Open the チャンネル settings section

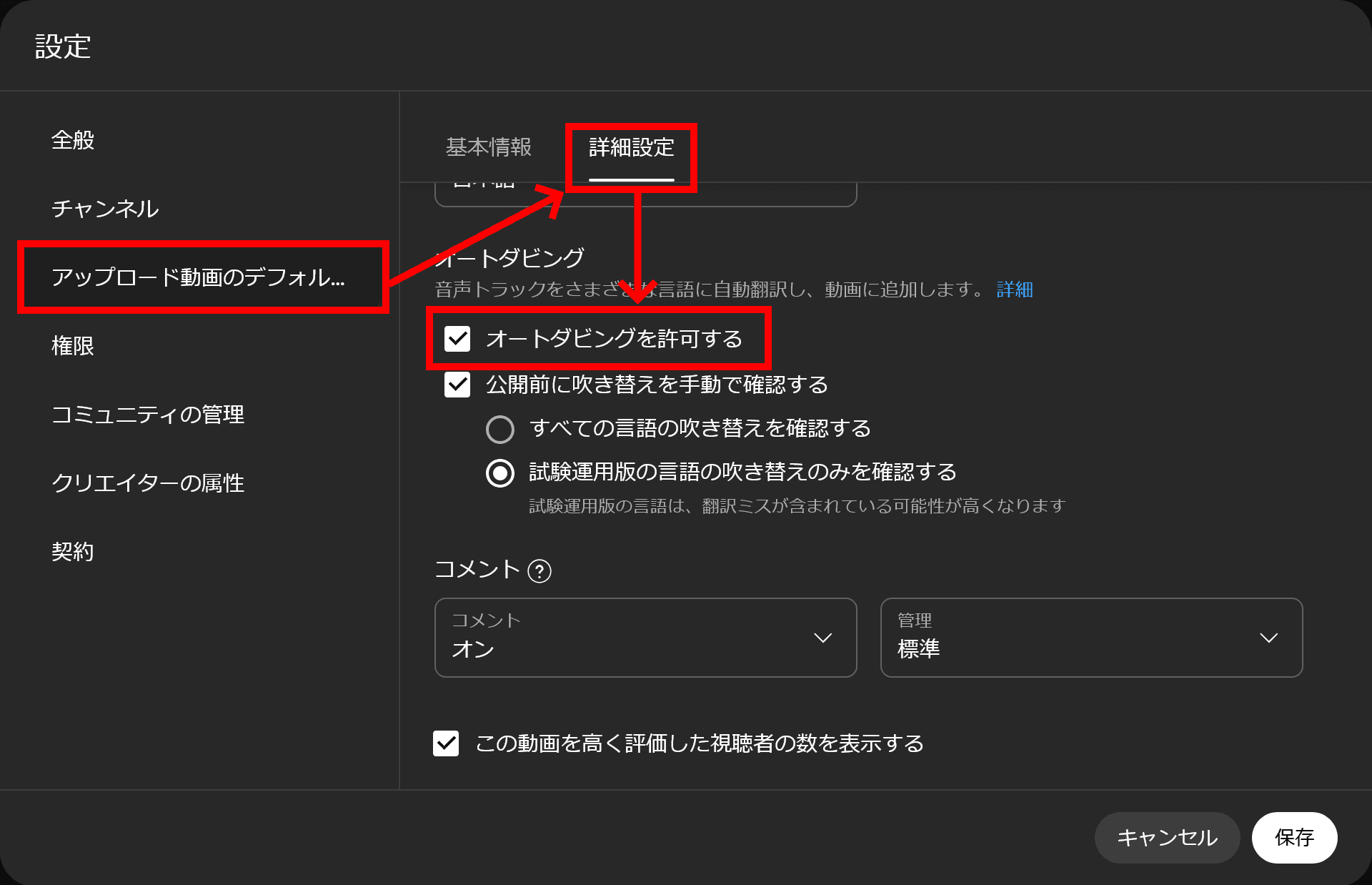(x=105, y=209)
